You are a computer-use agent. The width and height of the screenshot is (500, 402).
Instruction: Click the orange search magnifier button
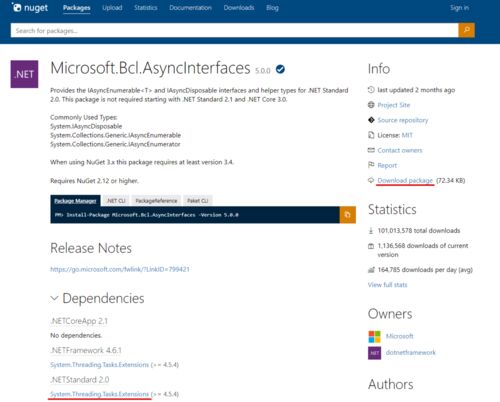[x=466, y=30]
